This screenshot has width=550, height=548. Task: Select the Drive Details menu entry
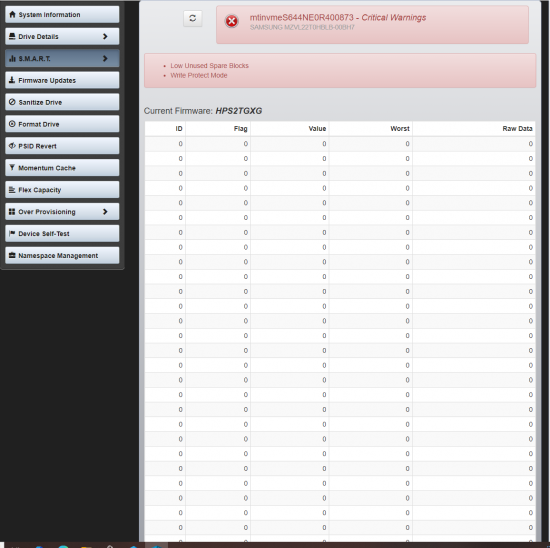coord(62,36)
